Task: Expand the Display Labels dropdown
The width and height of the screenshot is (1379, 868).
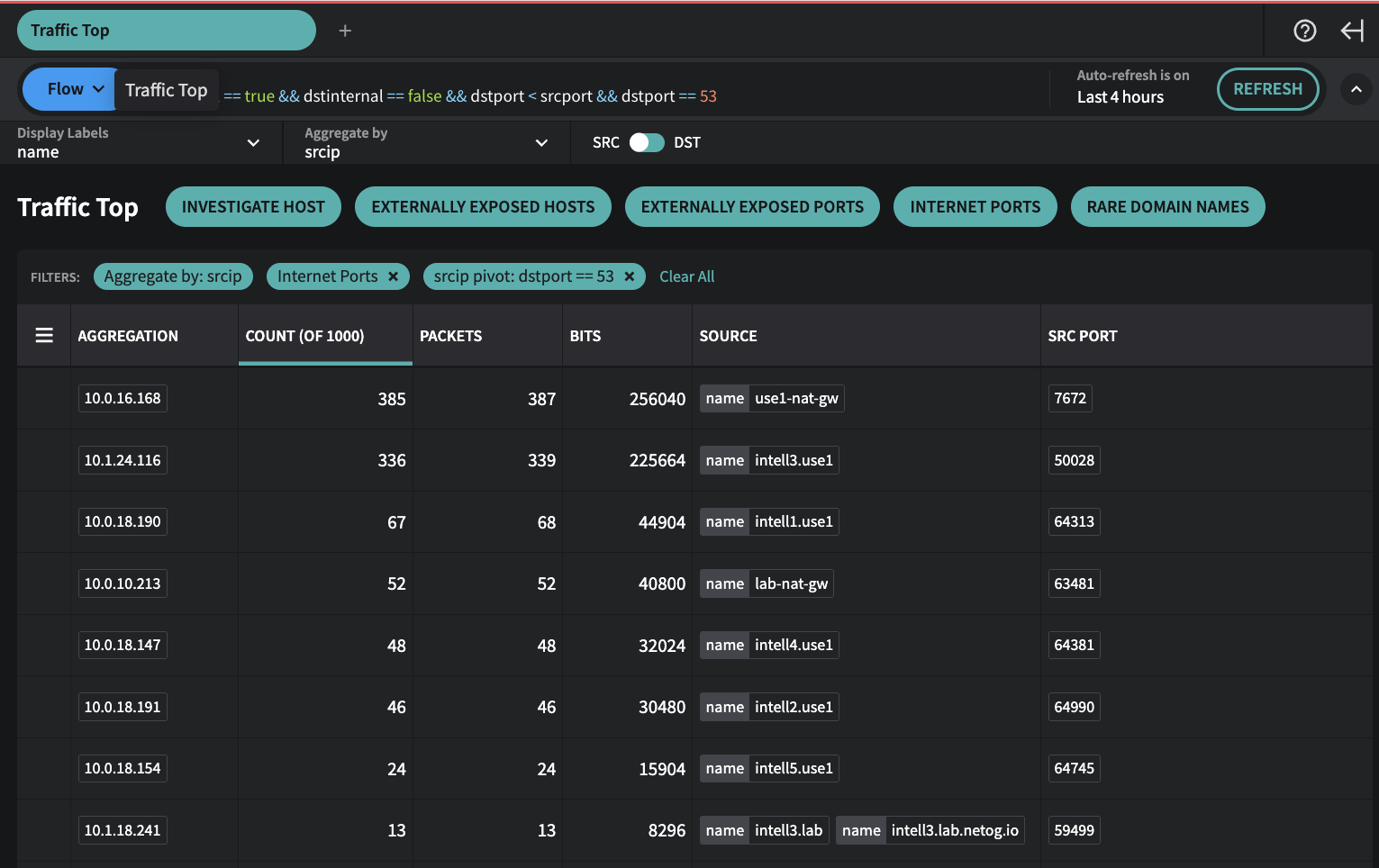Action: point(253,142)
